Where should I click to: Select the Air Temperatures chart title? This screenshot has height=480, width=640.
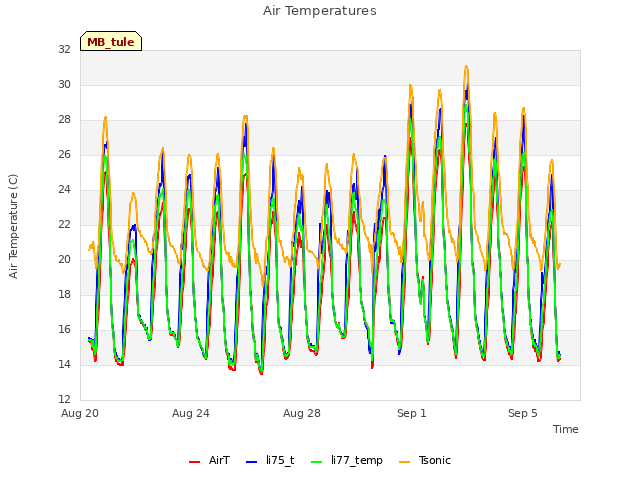(320, 11)
